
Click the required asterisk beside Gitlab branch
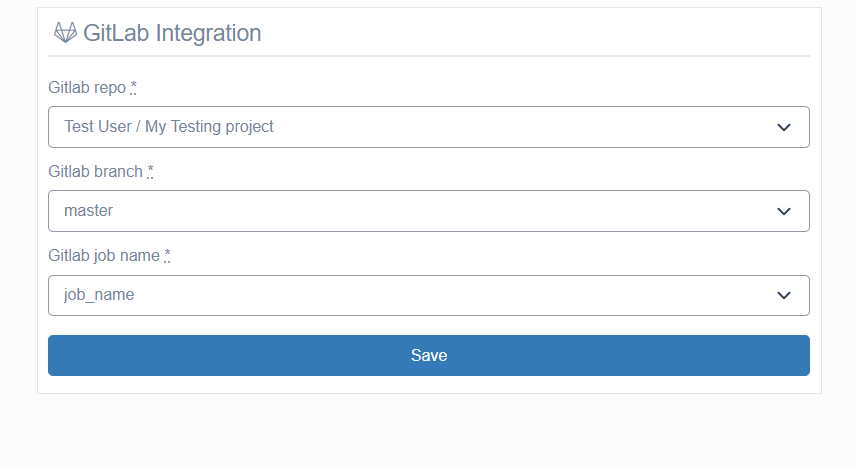(x=150, y=172)
